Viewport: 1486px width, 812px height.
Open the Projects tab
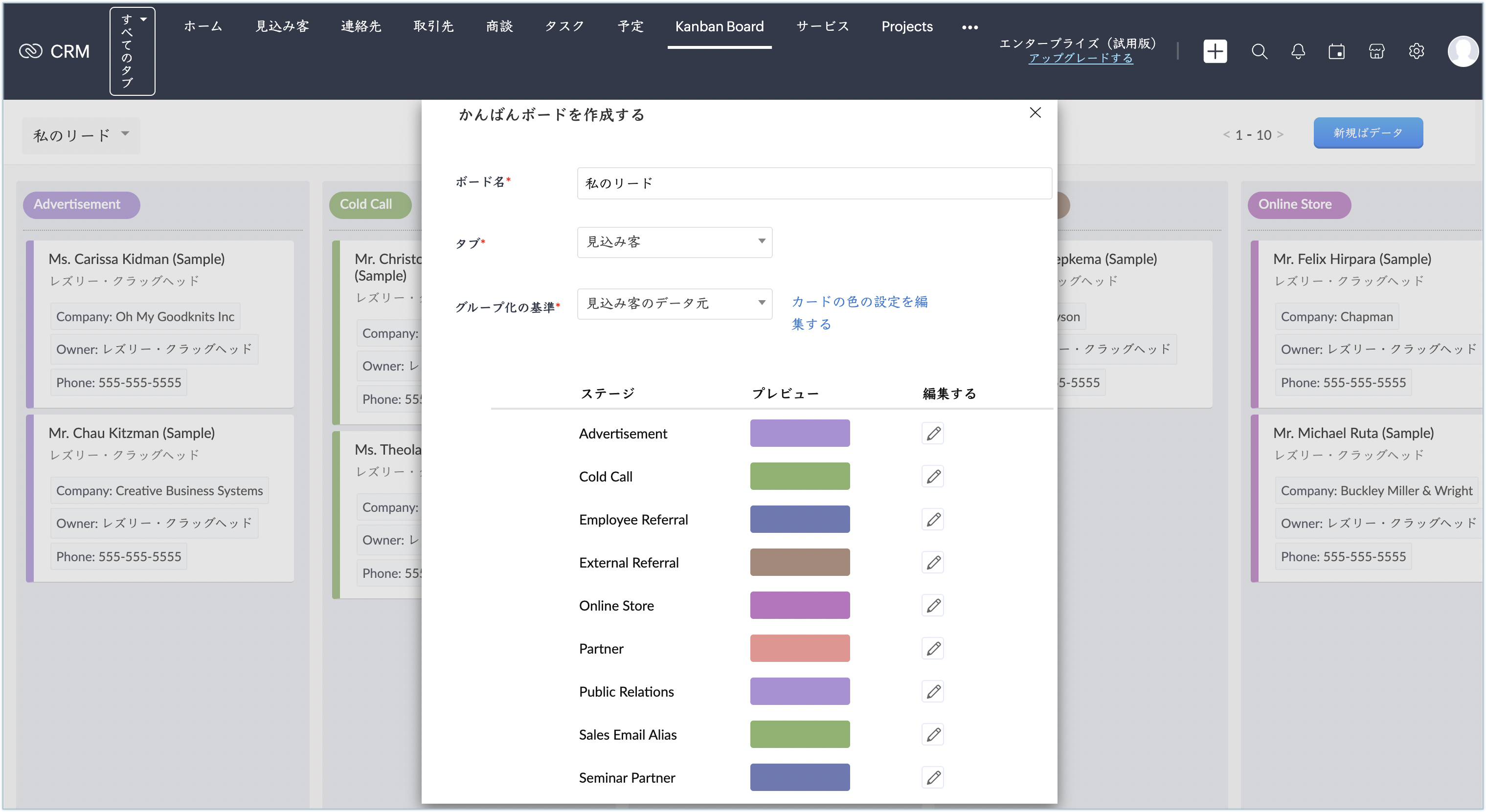tap(906, 26)
